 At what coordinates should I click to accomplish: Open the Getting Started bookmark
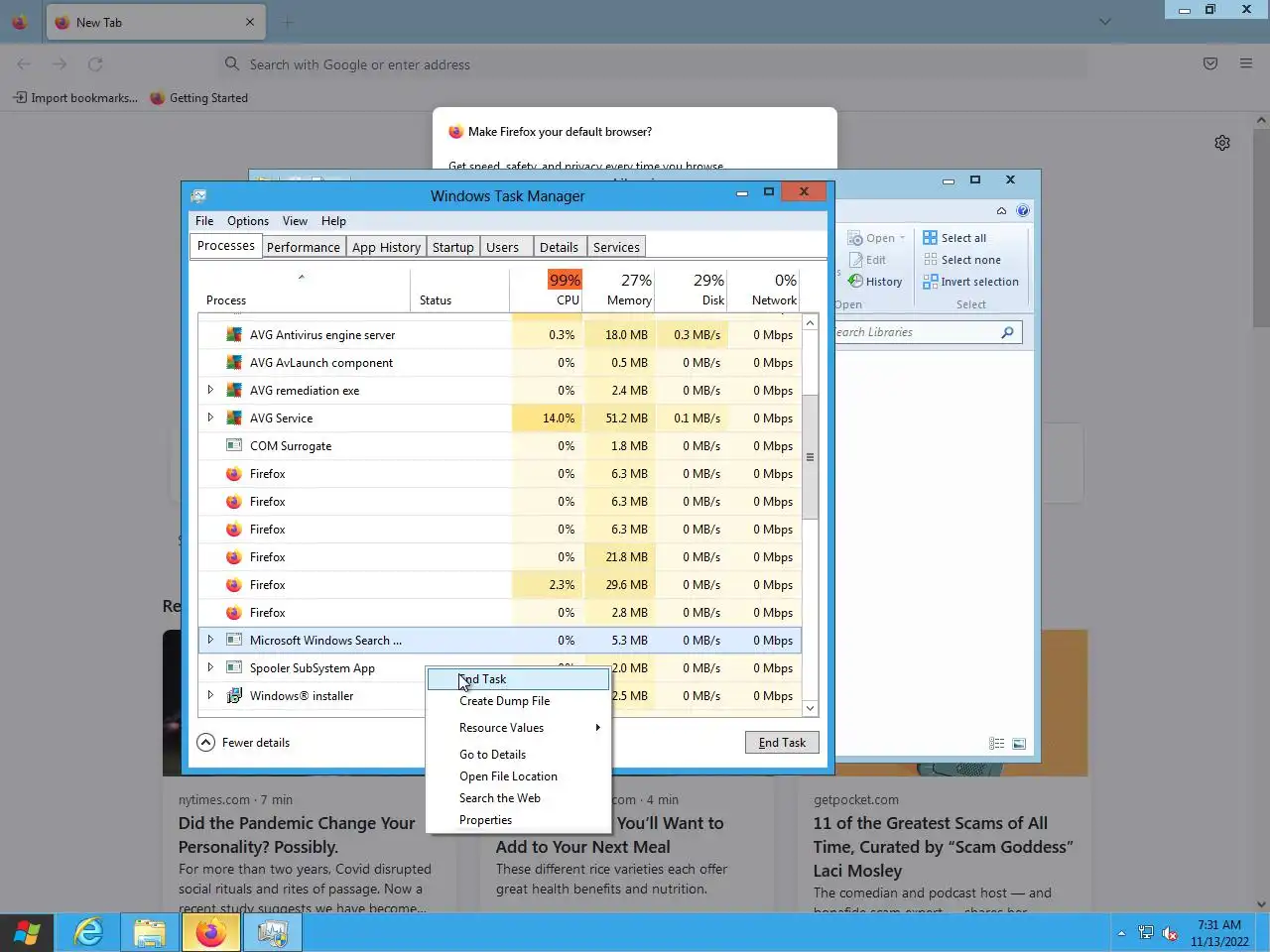point(198,98)
